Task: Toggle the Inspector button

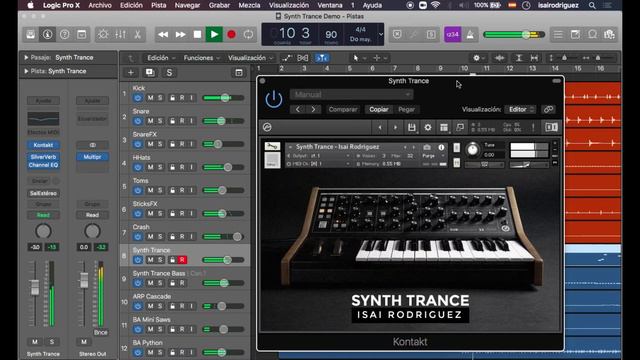Action: coord(47,35)
